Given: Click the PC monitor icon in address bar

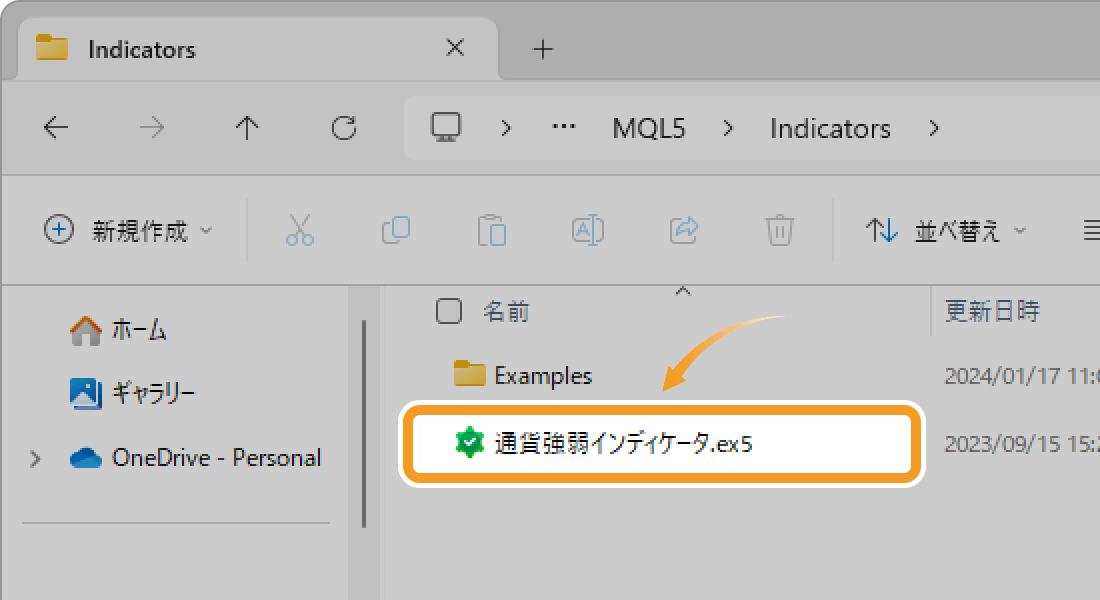Looking at the screenshot, I should [x=446, y=128].
